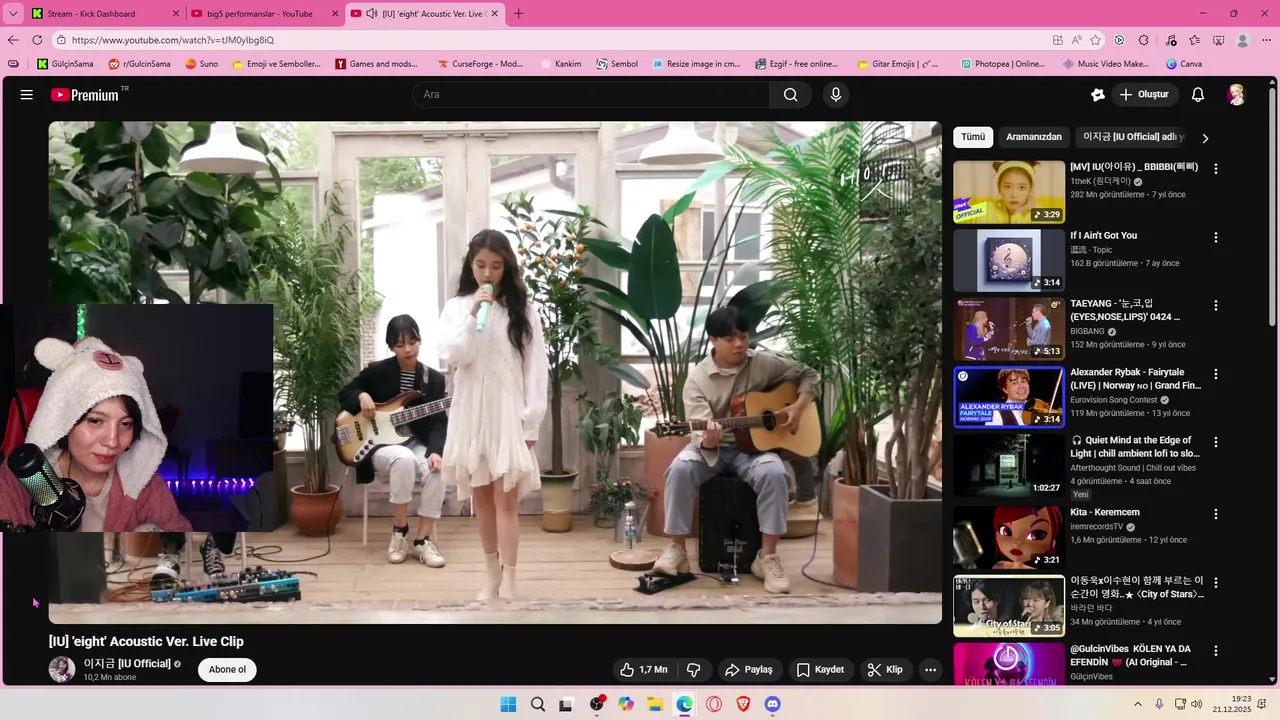Viewport: 1280px width, 720px height.
Task: Open Oluştur create menu
Action: pyautogui.click(x=1144, y=95)
